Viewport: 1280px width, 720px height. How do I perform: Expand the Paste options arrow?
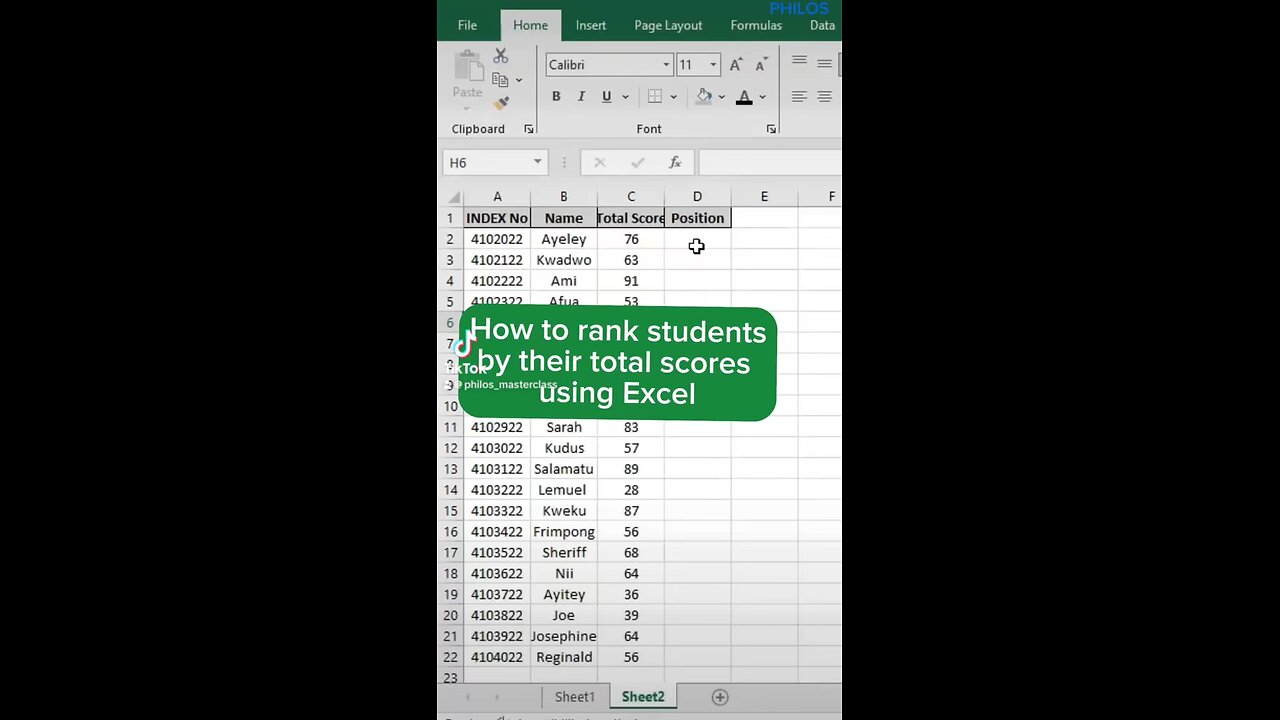click(468, 106)
